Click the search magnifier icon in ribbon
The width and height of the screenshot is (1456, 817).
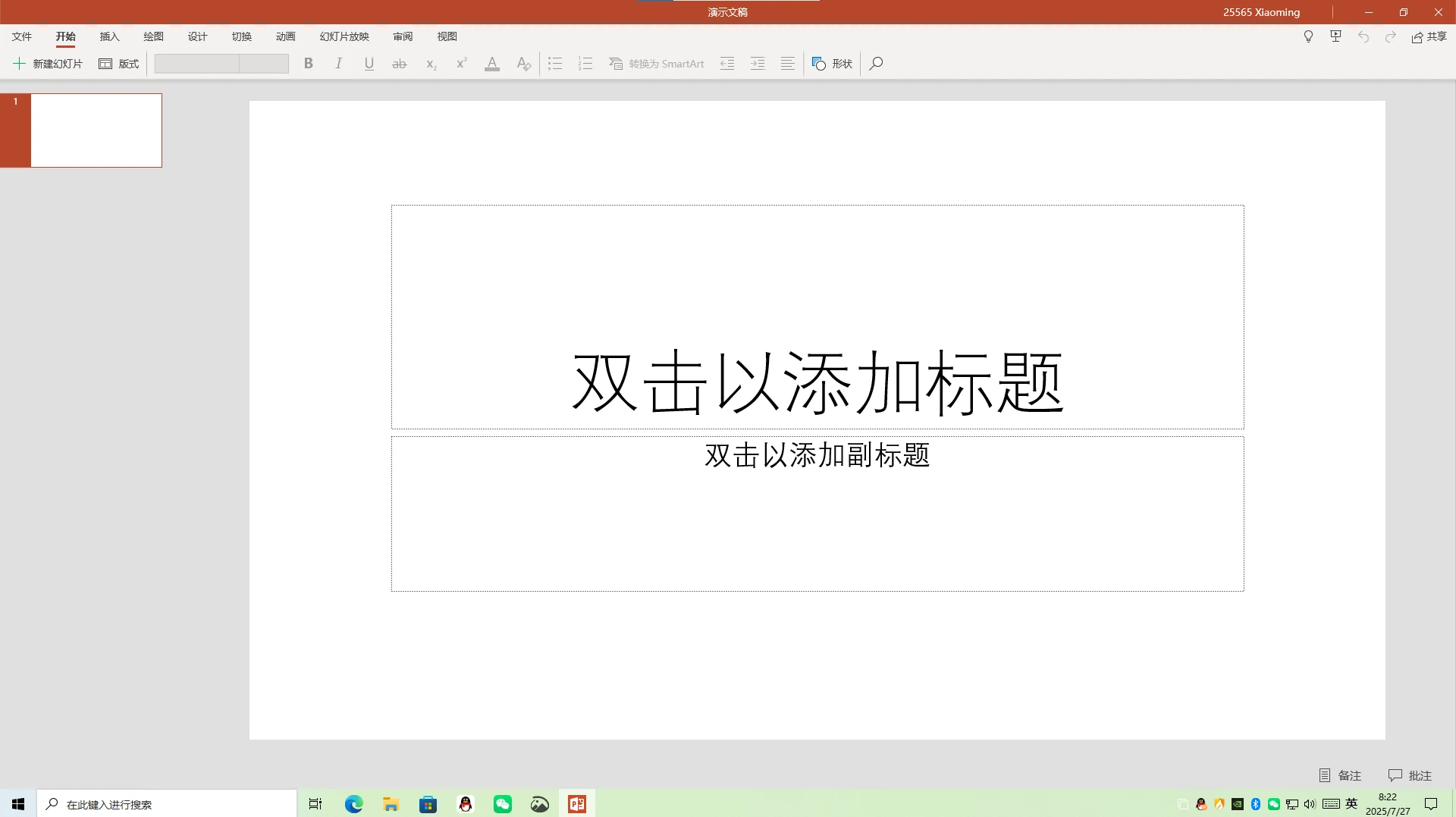[x=876, y=64]
